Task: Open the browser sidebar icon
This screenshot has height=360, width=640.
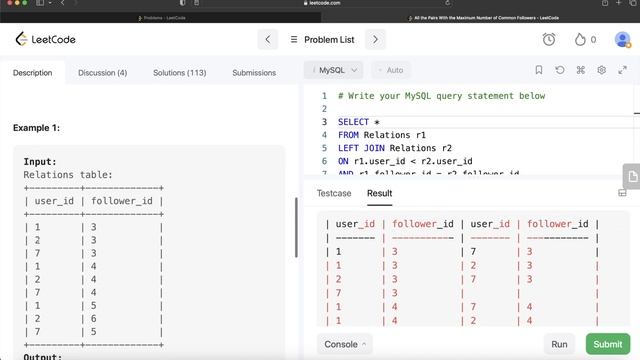Action: click(40, 3)
